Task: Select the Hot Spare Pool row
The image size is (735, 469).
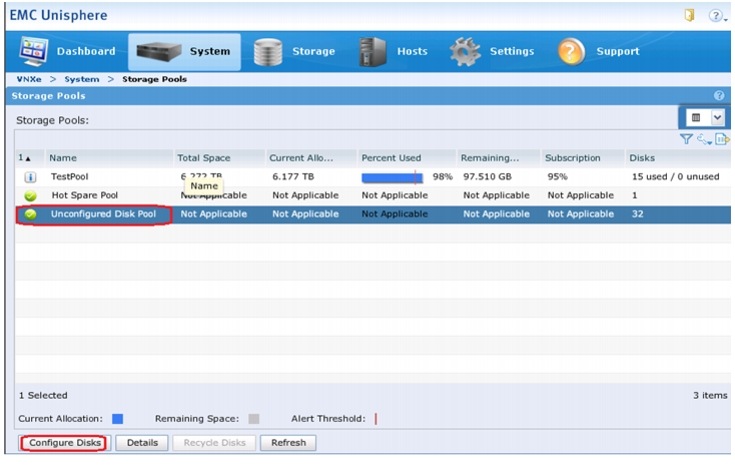Action: (373, 195)
